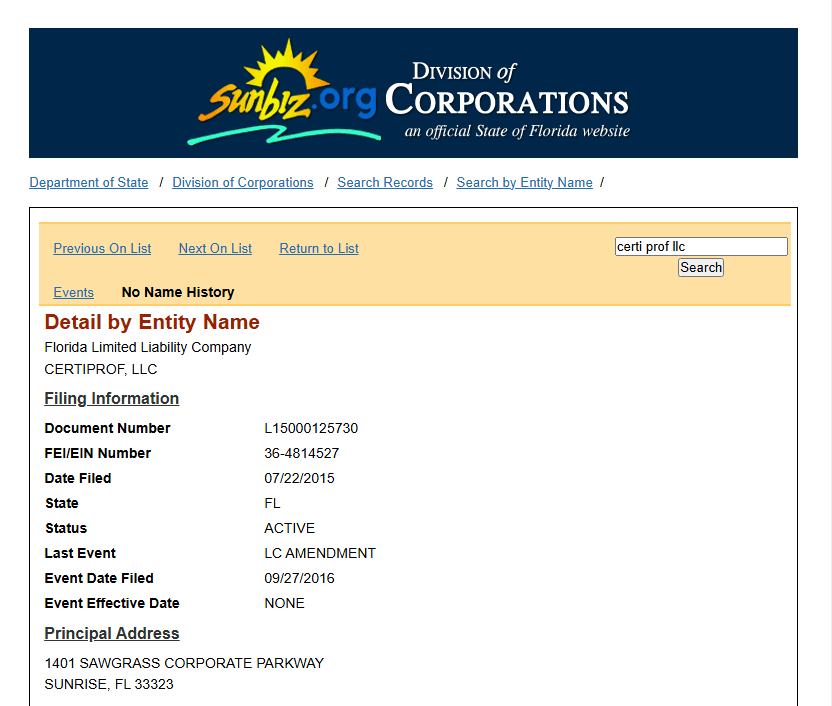Open the Events link
The width and height of the screenshot is (832, 706).
click(74, 293)
